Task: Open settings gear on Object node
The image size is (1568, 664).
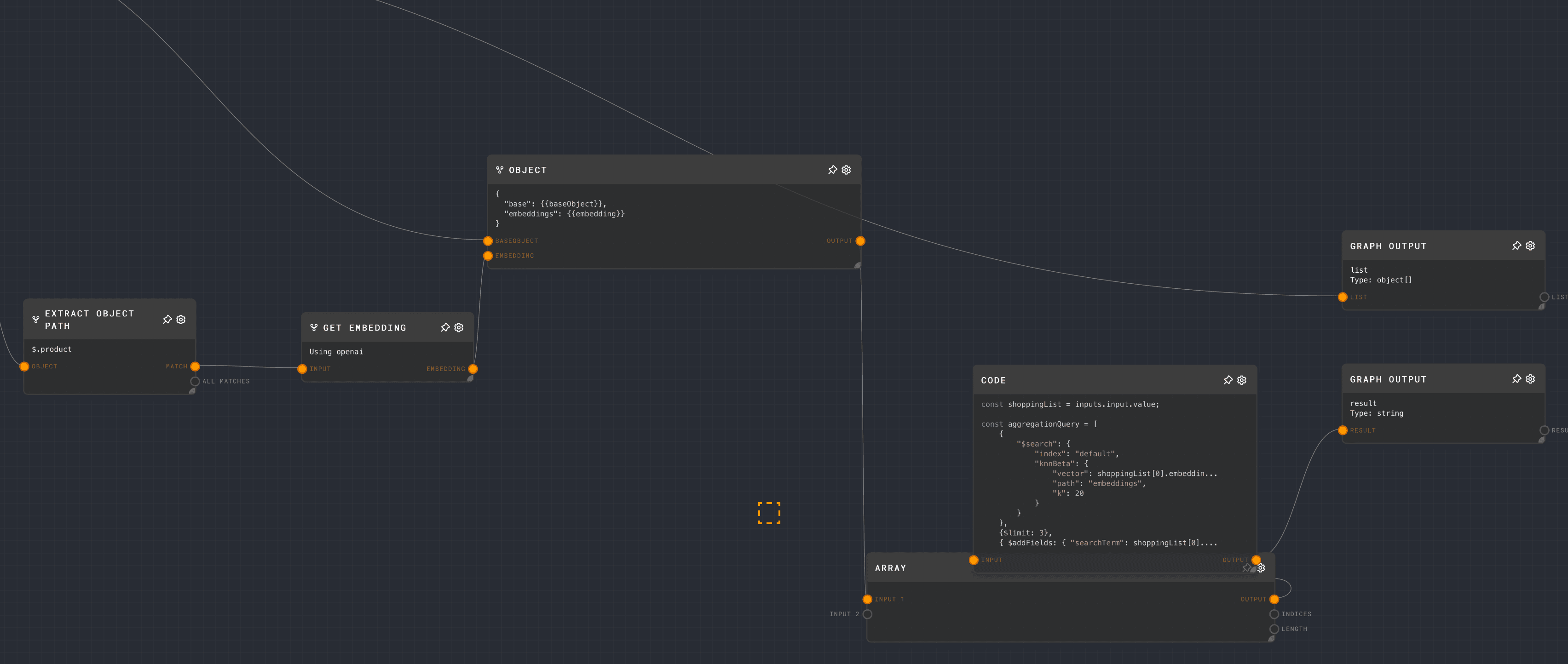Action: (x=846, y=170)
